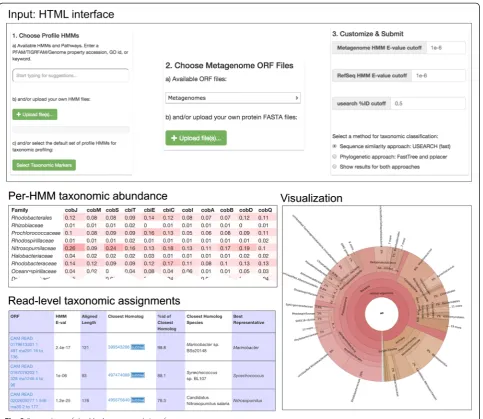The image size is (483, 419).
Task: Click the cobS column header
Action: tap(112, 210)
